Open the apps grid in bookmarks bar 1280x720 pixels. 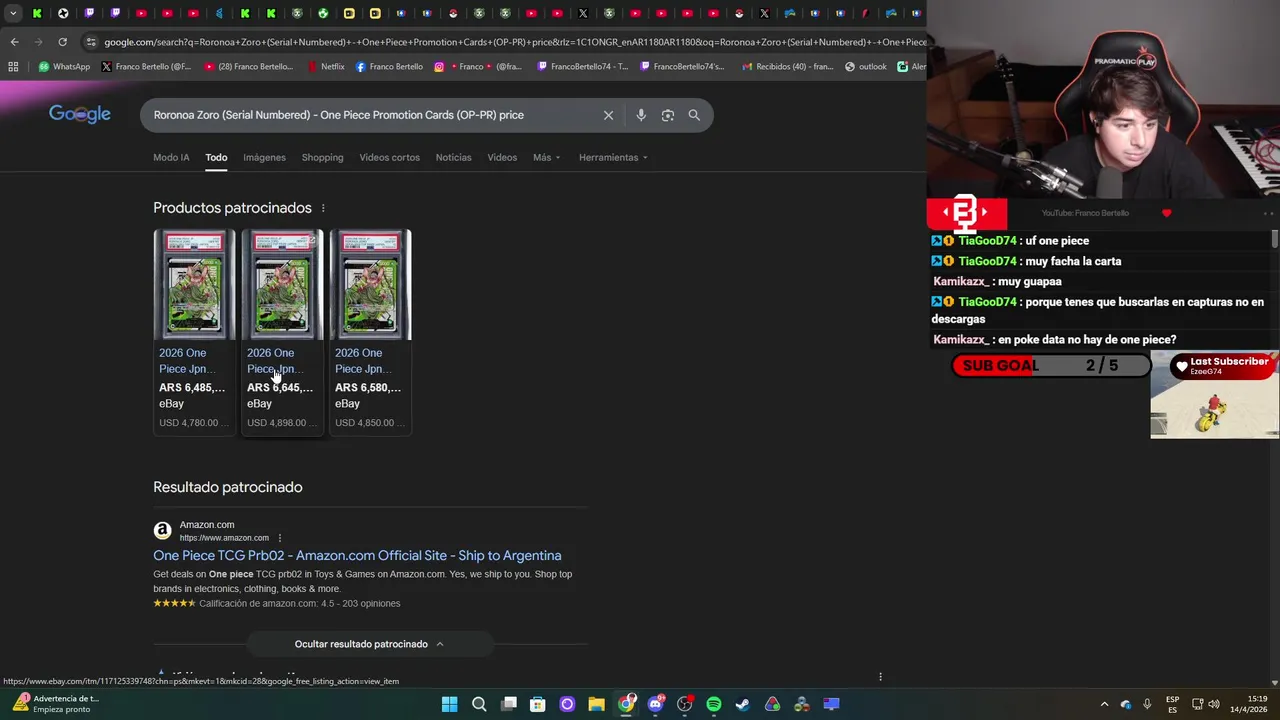coord(13,67)
